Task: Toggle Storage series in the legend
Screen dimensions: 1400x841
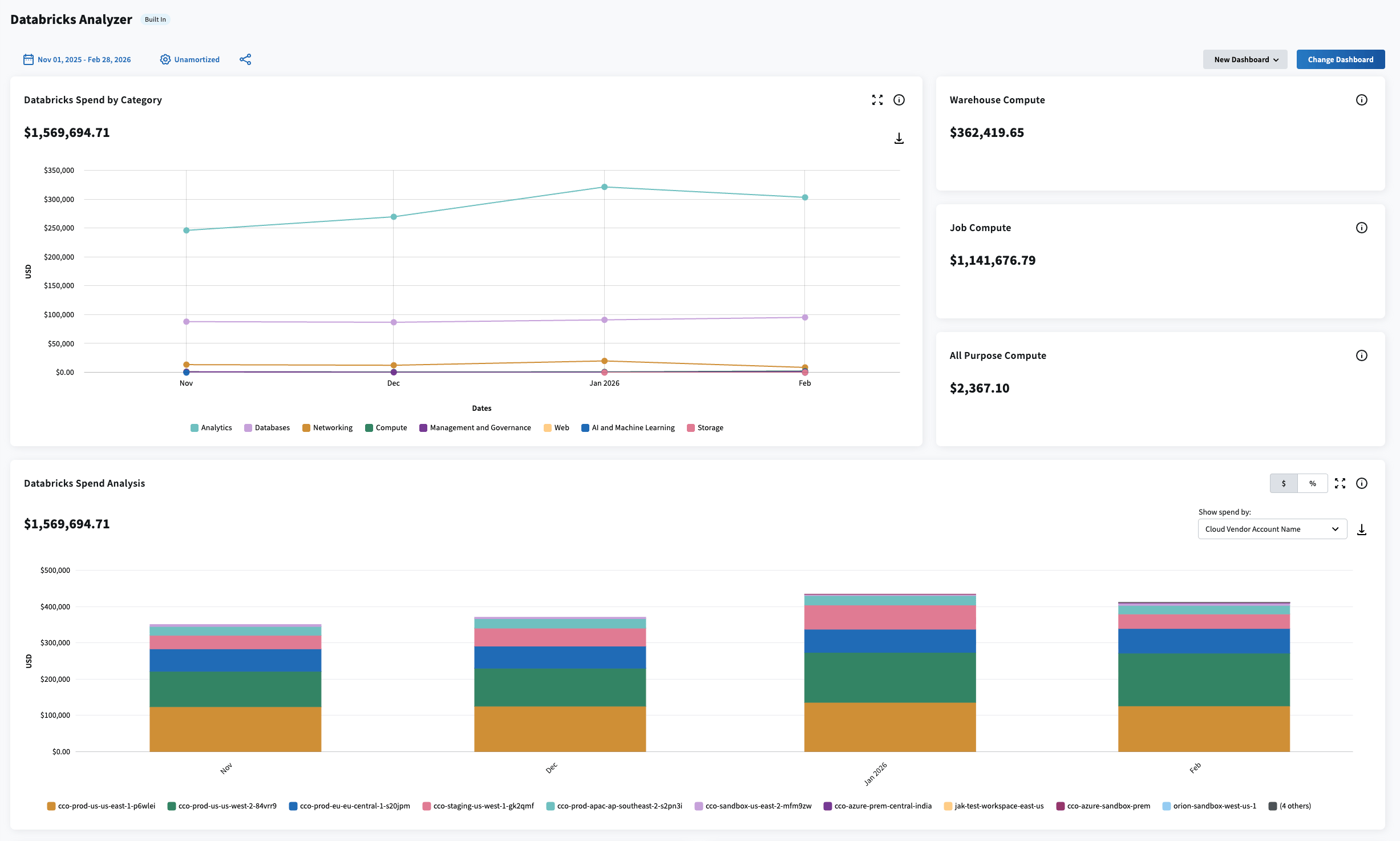Action: point(705,428)
